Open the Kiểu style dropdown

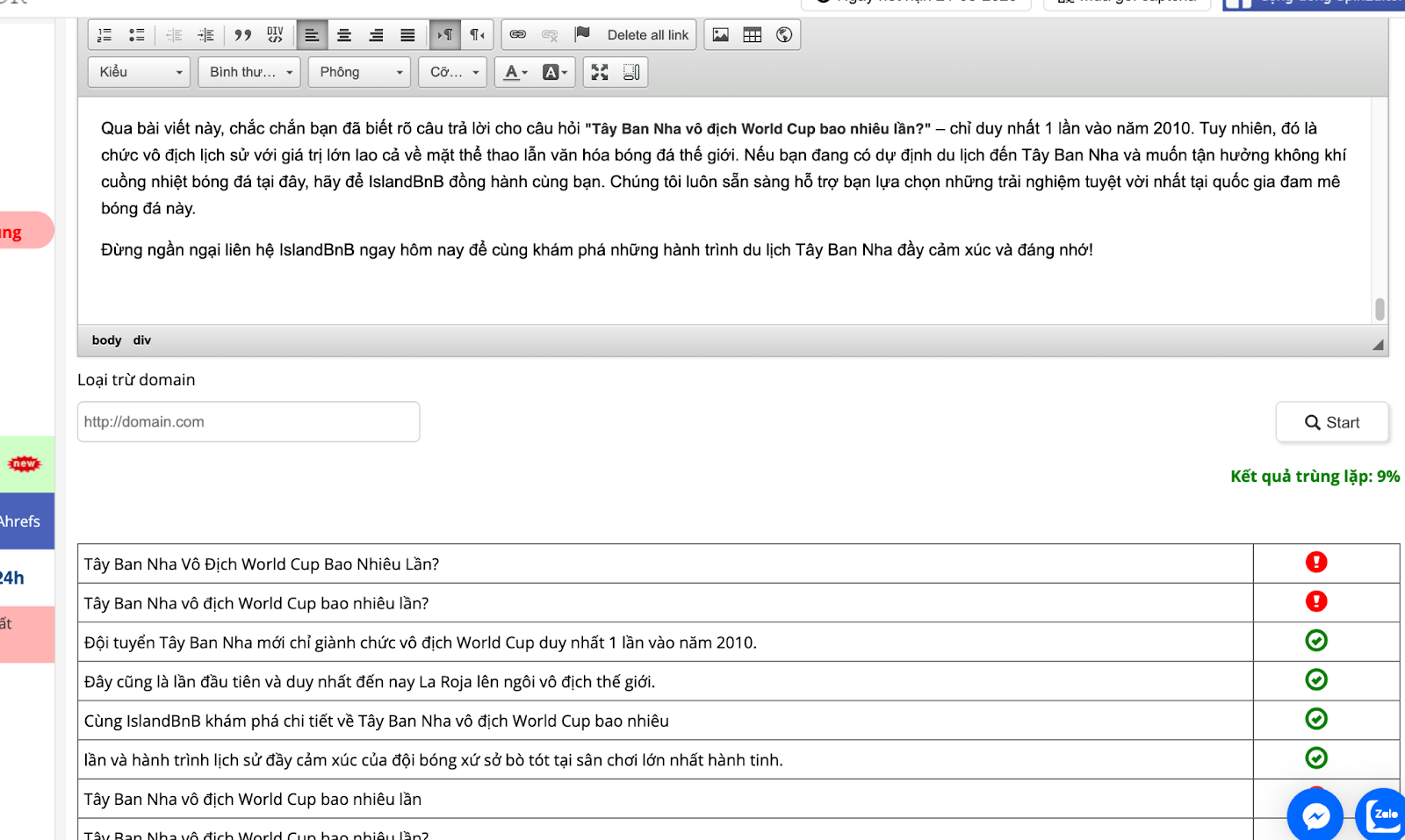click(x=140, y=72)
